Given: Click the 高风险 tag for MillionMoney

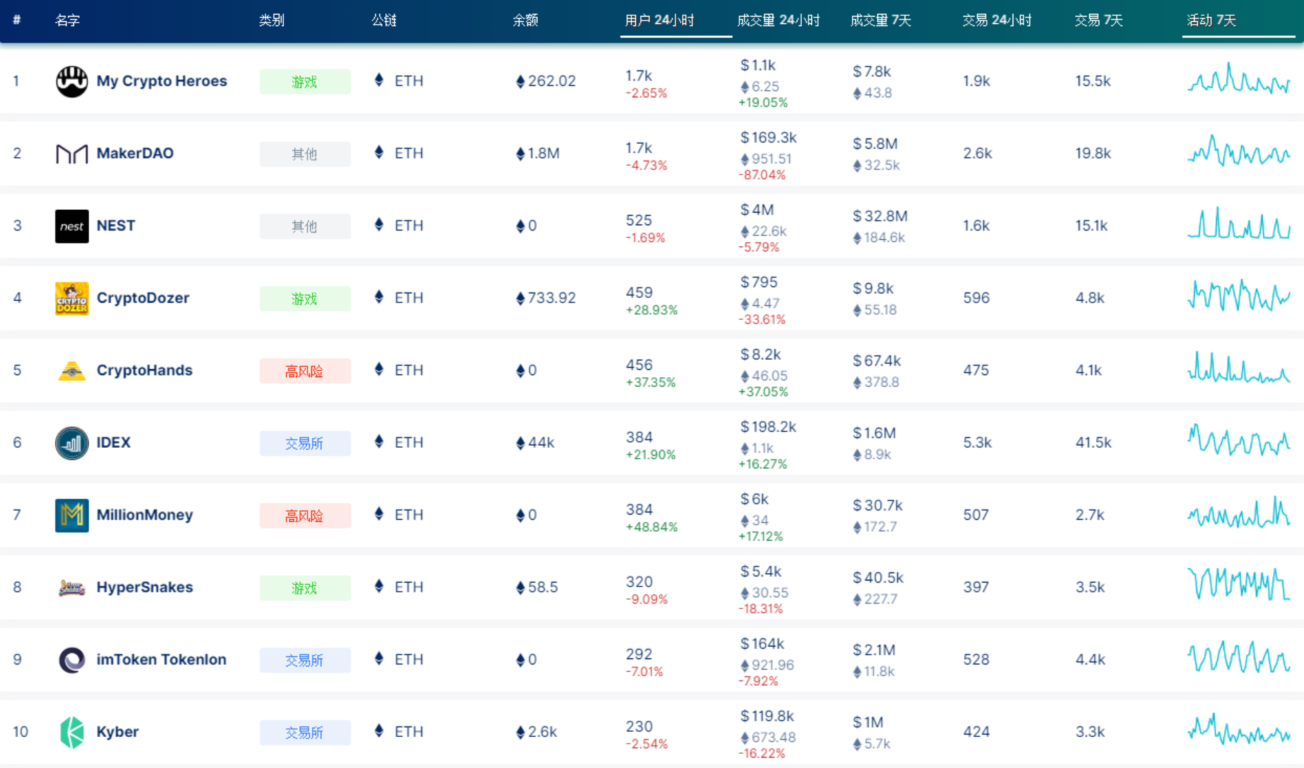Looking at the screenshot, I should pyautogui.click(x=305, y=516).
